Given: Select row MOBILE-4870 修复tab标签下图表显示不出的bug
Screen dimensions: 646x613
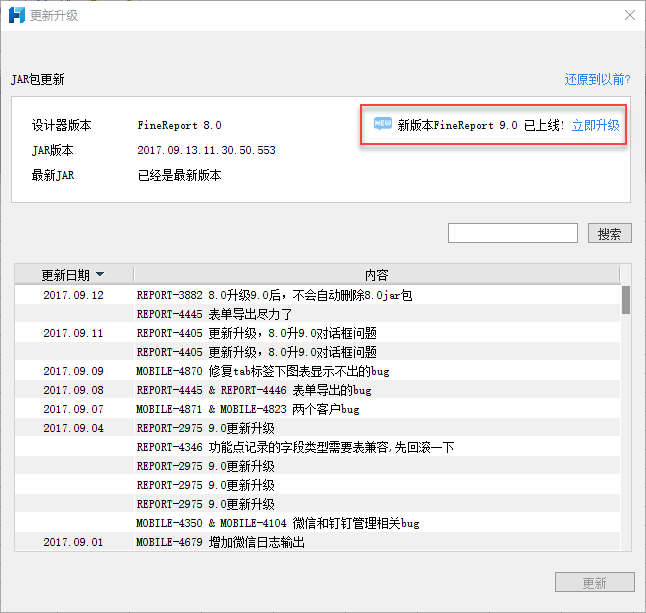Looking at the screenshot, I should coord(317,371).
